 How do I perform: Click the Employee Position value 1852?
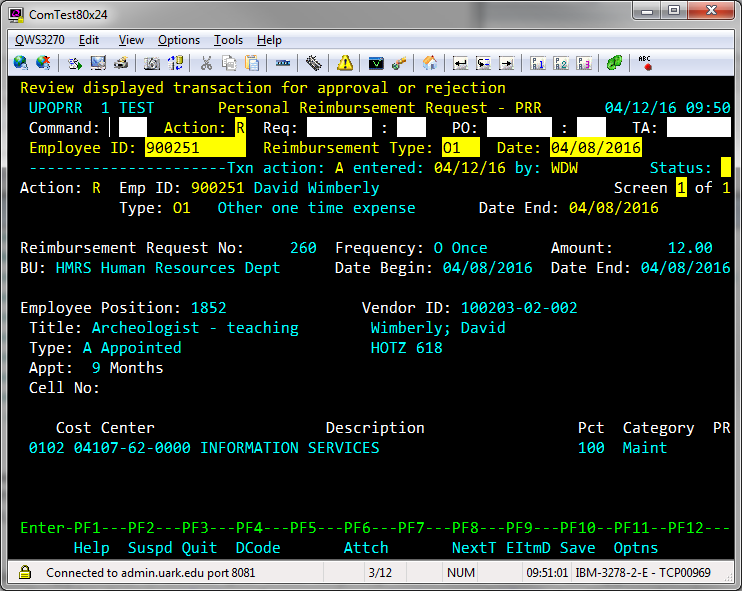point(209,308)
